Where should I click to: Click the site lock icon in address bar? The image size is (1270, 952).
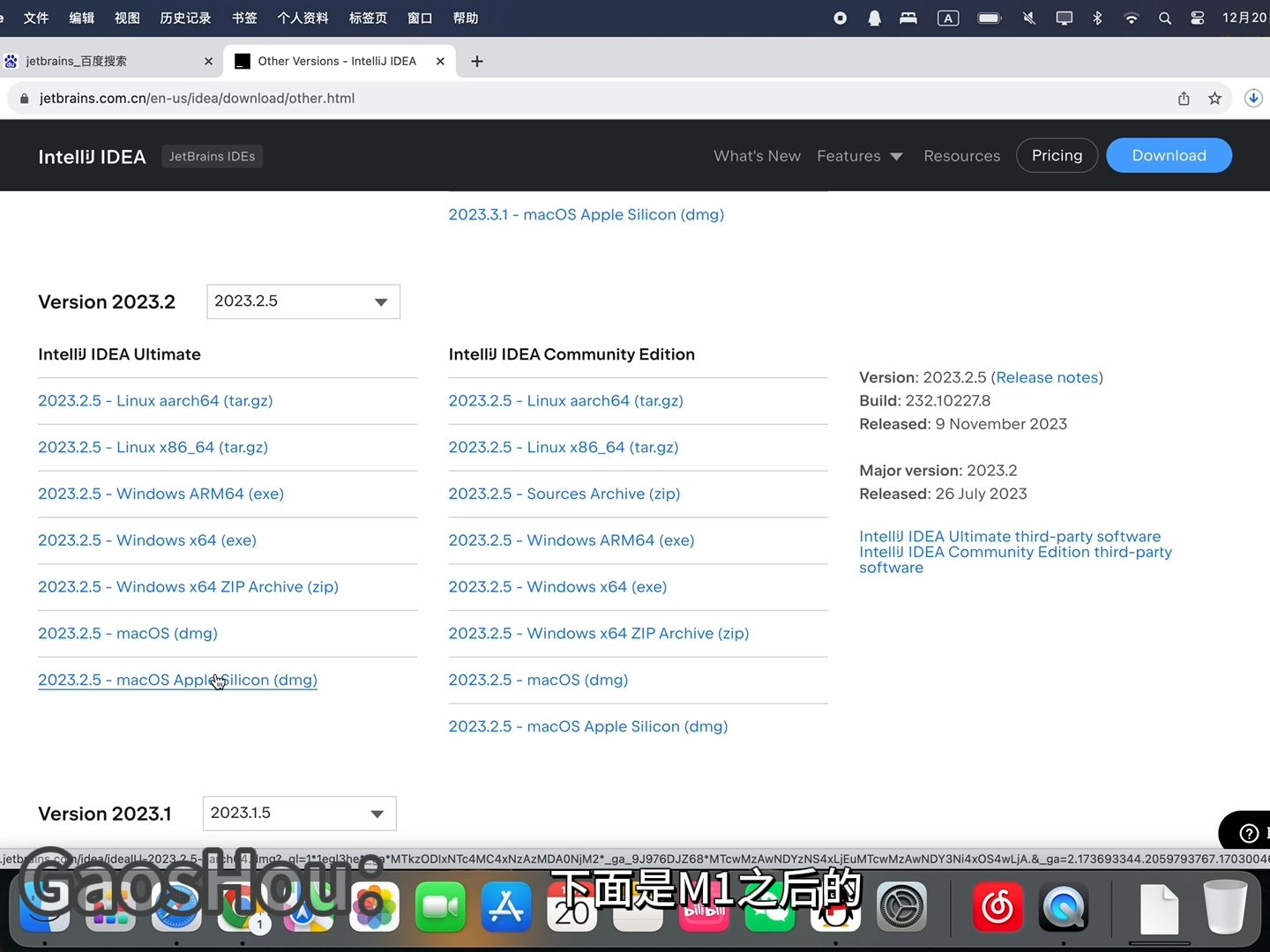point(24,99)
